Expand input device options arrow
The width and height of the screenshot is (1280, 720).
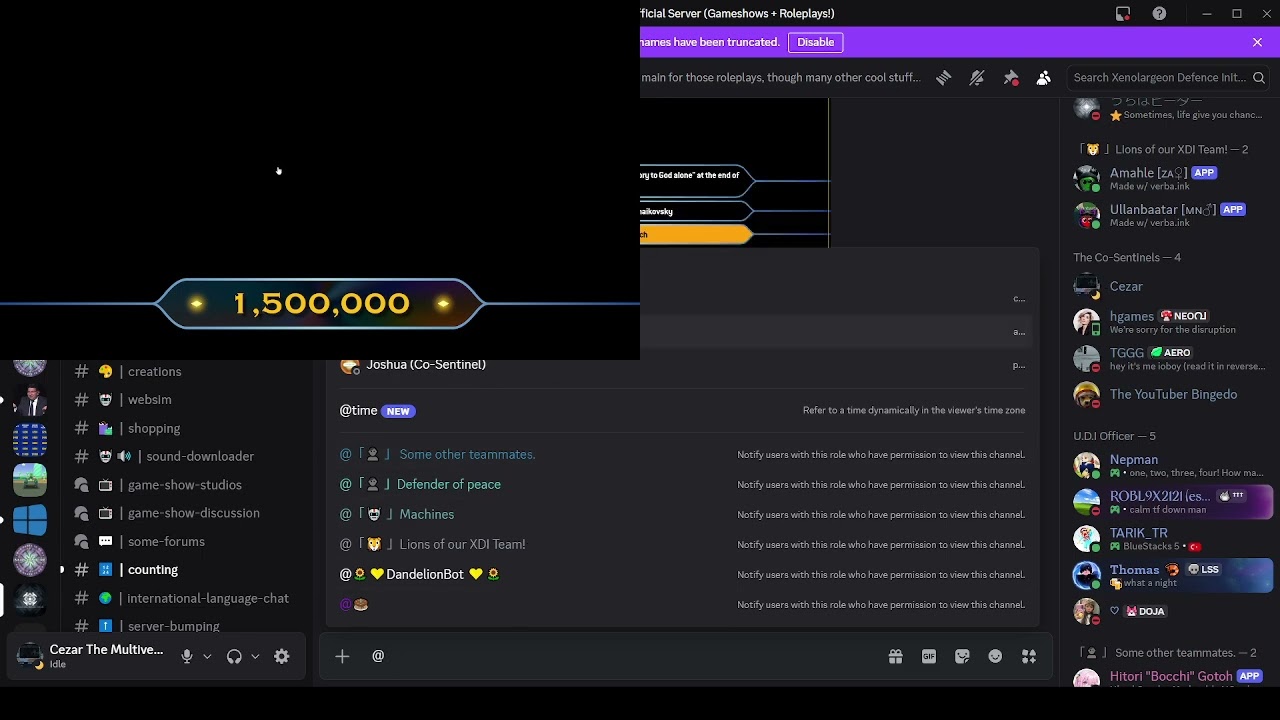pos(207,657)
